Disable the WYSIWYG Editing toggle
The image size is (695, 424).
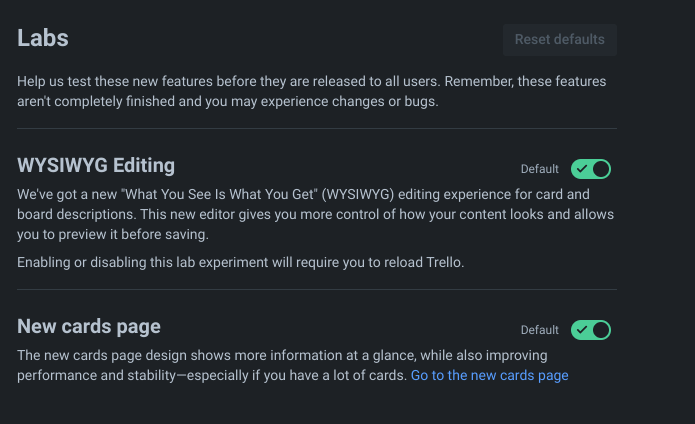point(590,169)
